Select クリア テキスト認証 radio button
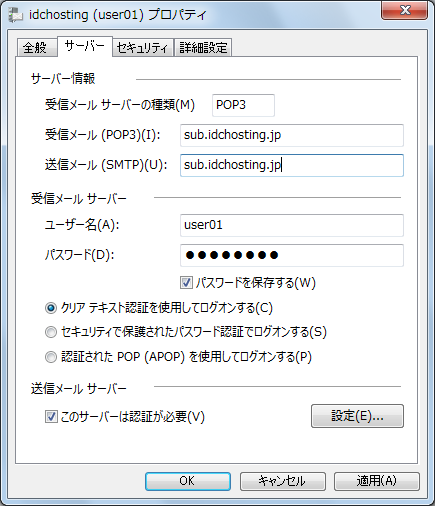Image resolution: width=435 pixels, height=506 pixels. [51, 308]
